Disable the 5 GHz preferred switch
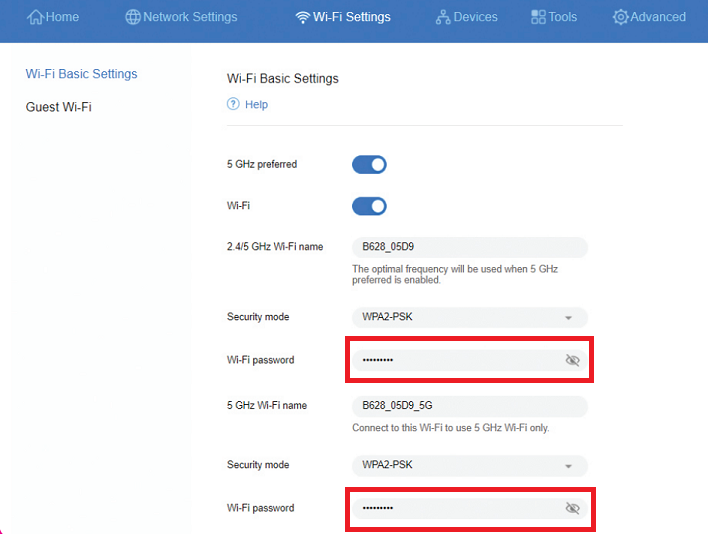 click(x=369, y=164)
